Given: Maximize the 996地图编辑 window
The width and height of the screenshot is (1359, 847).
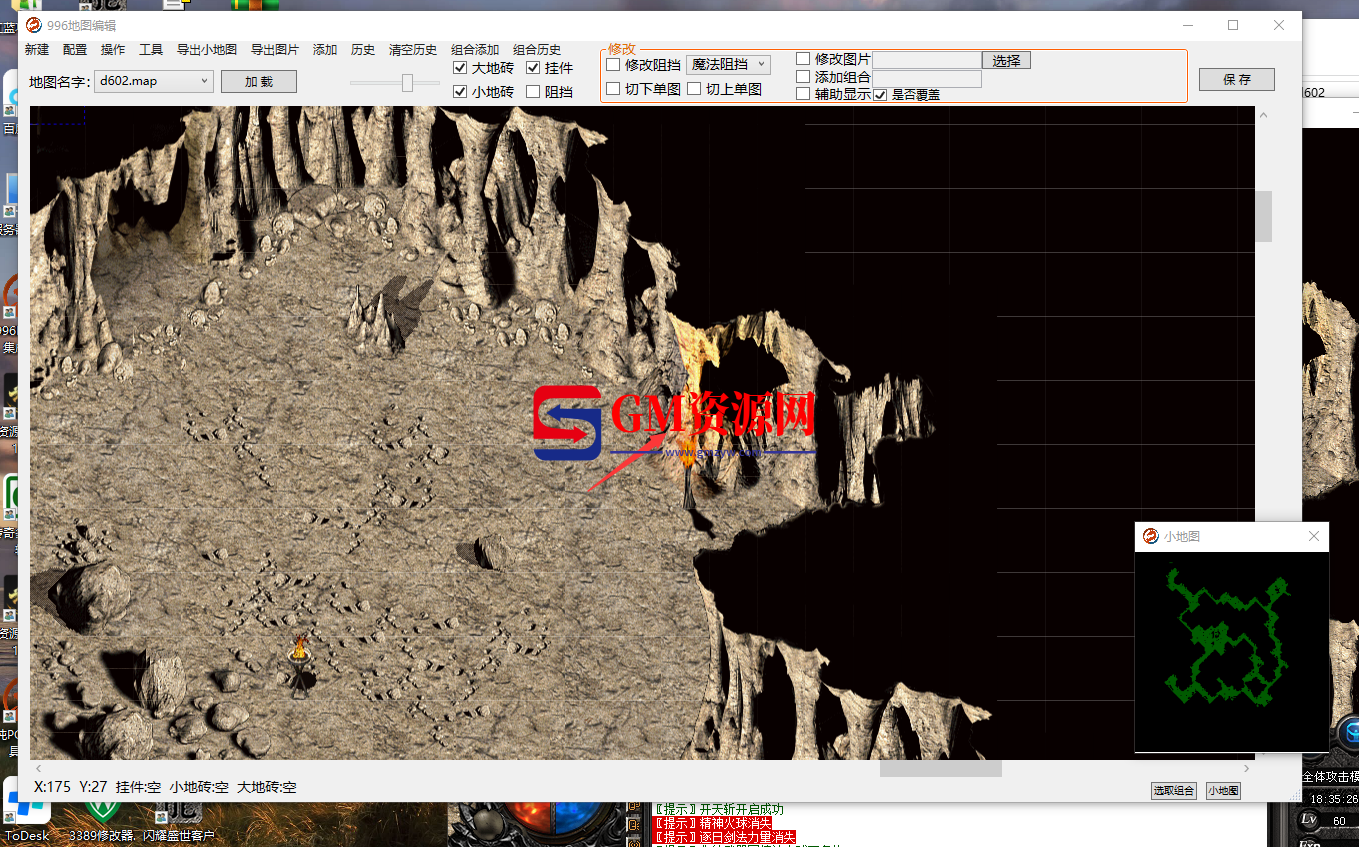Looking at the screenshot, I should click(1233, 25).
